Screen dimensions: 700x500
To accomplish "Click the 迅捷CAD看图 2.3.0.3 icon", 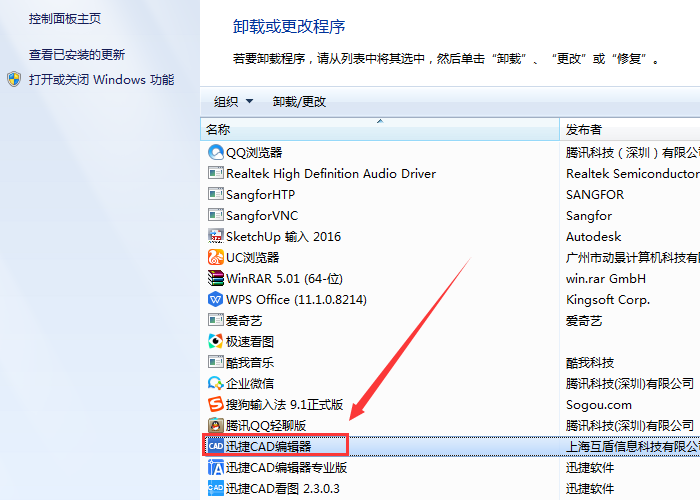I will pos(216,488).
